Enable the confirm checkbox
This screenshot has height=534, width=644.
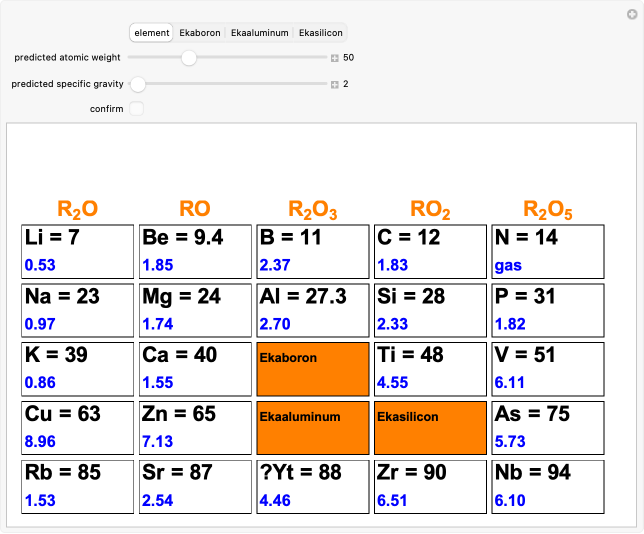tap(137, 109)
